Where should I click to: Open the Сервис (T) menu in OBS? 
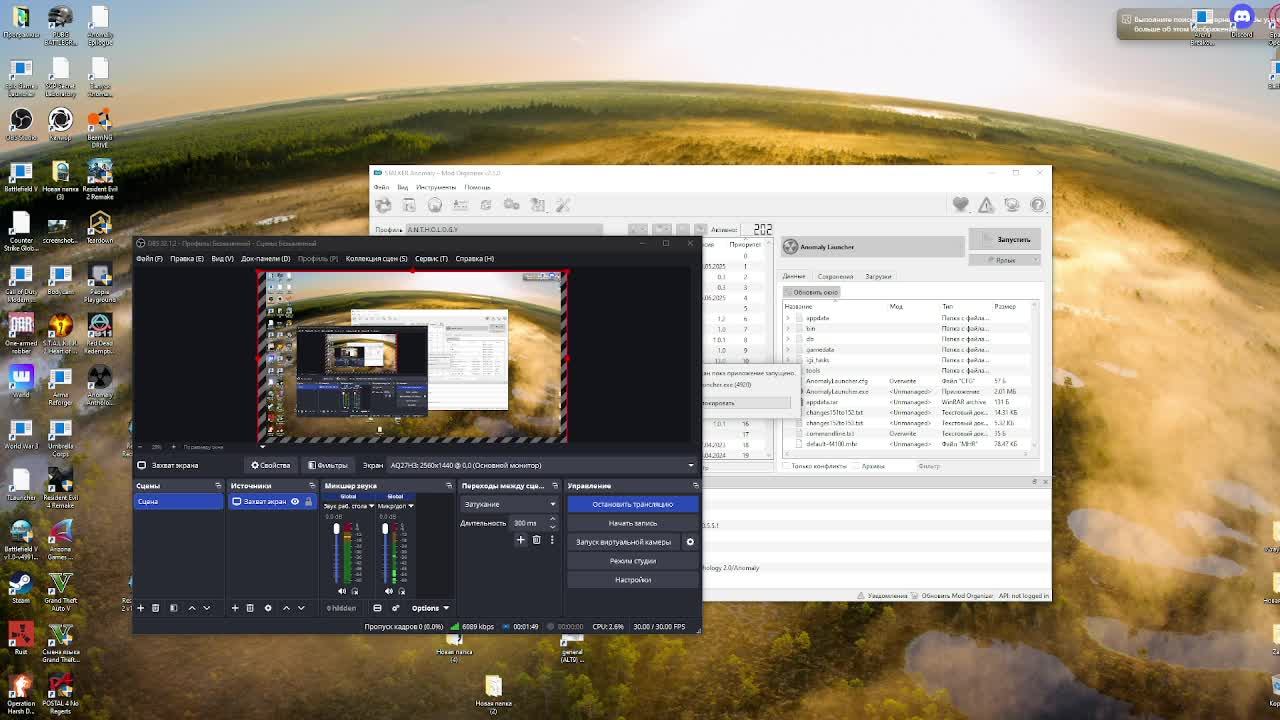[x=431, y=258]
